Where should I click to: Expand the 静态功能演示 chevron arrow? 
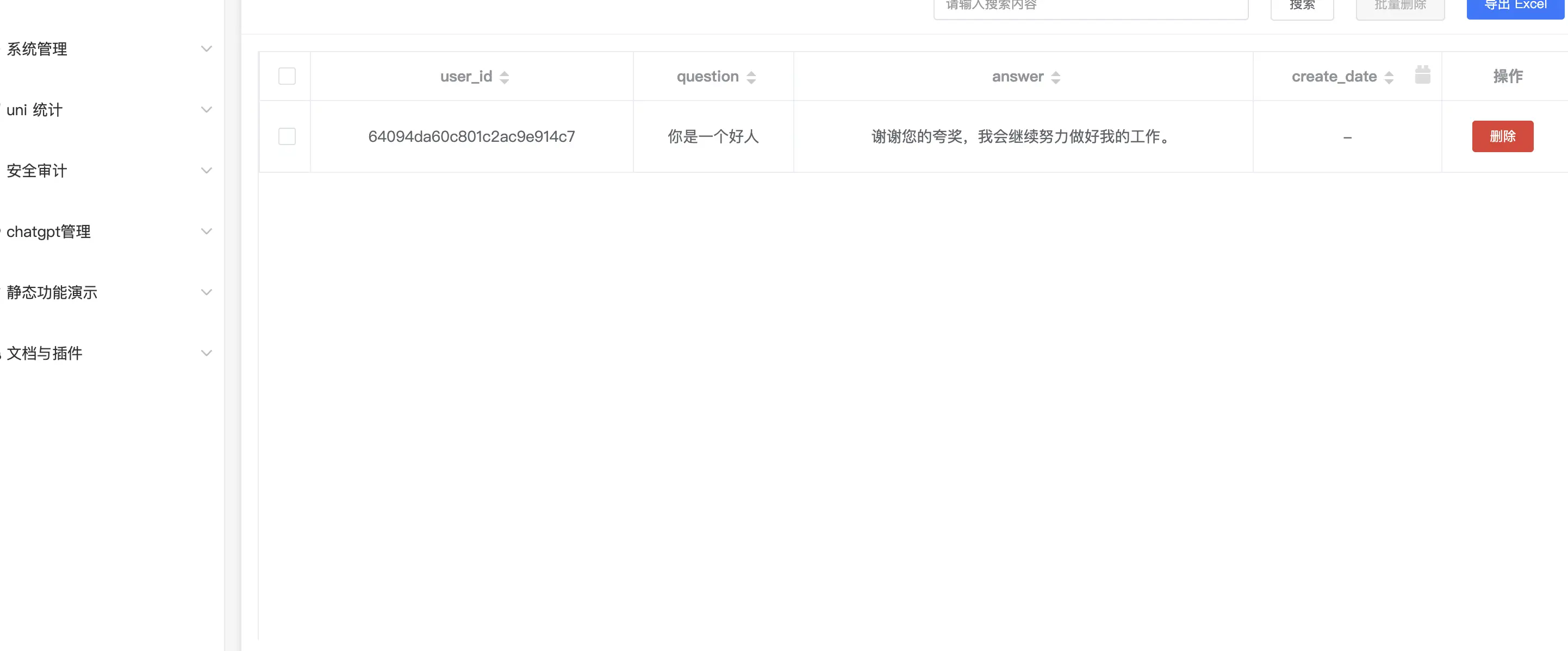coord(207,292)
